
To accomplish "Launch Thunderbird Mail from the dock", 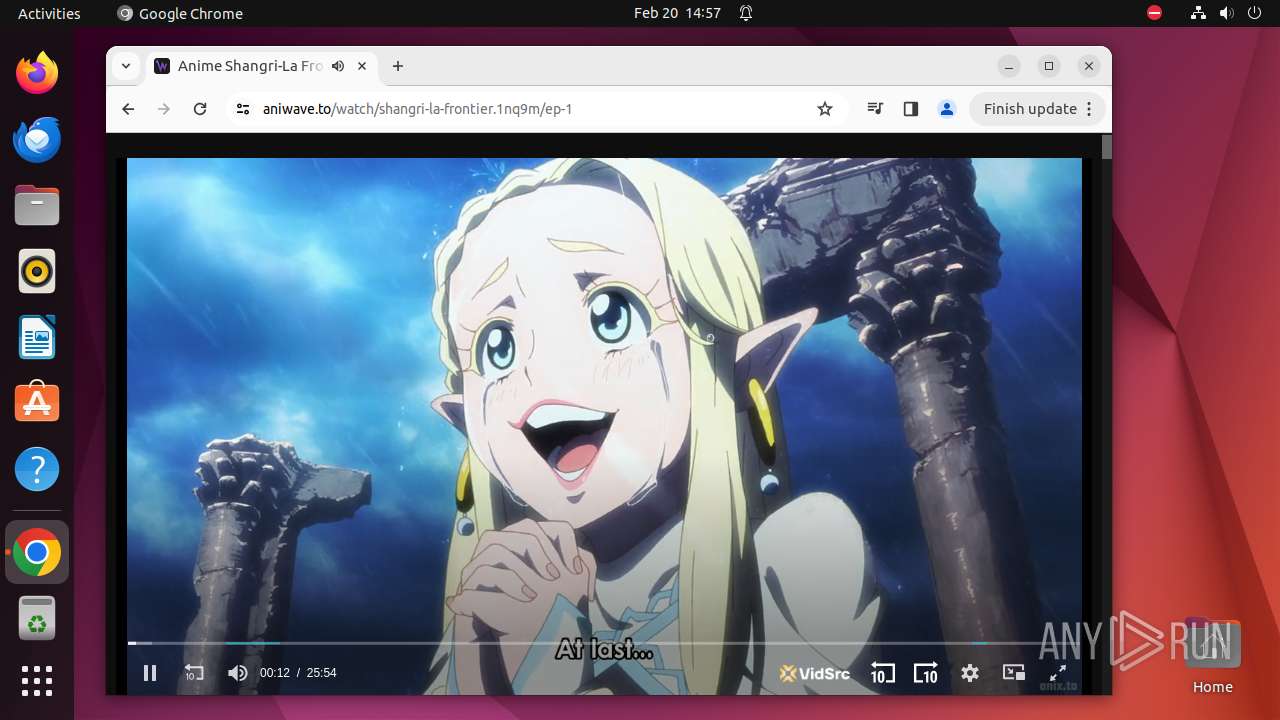I will tap(37, 139).
